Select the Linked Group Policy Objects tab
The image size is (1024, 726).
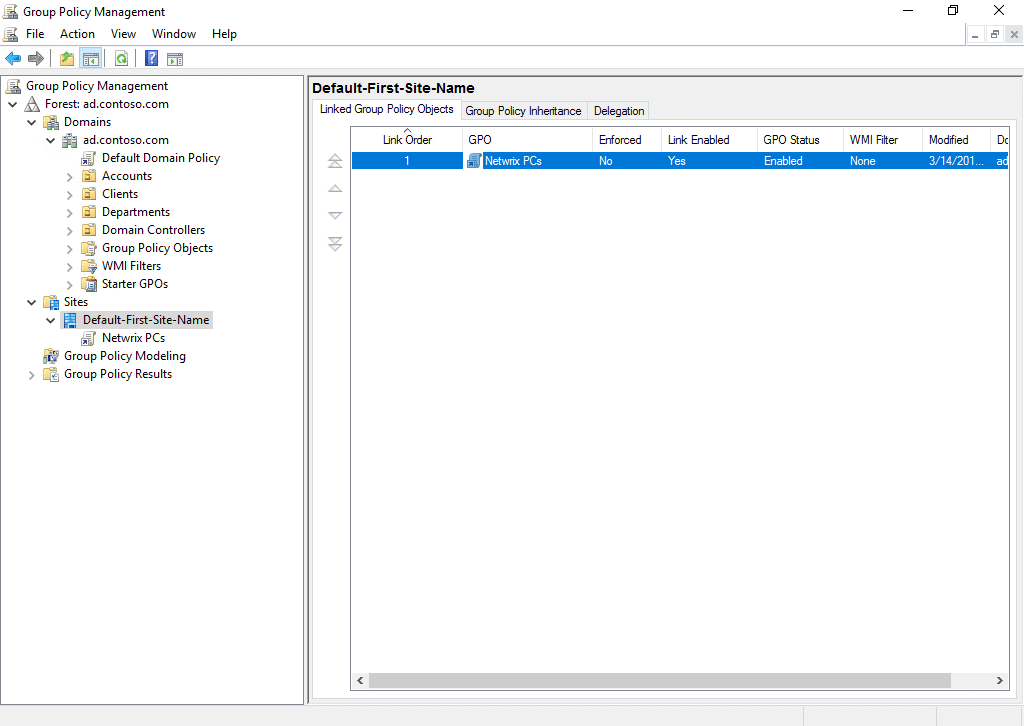pos(387,109)
